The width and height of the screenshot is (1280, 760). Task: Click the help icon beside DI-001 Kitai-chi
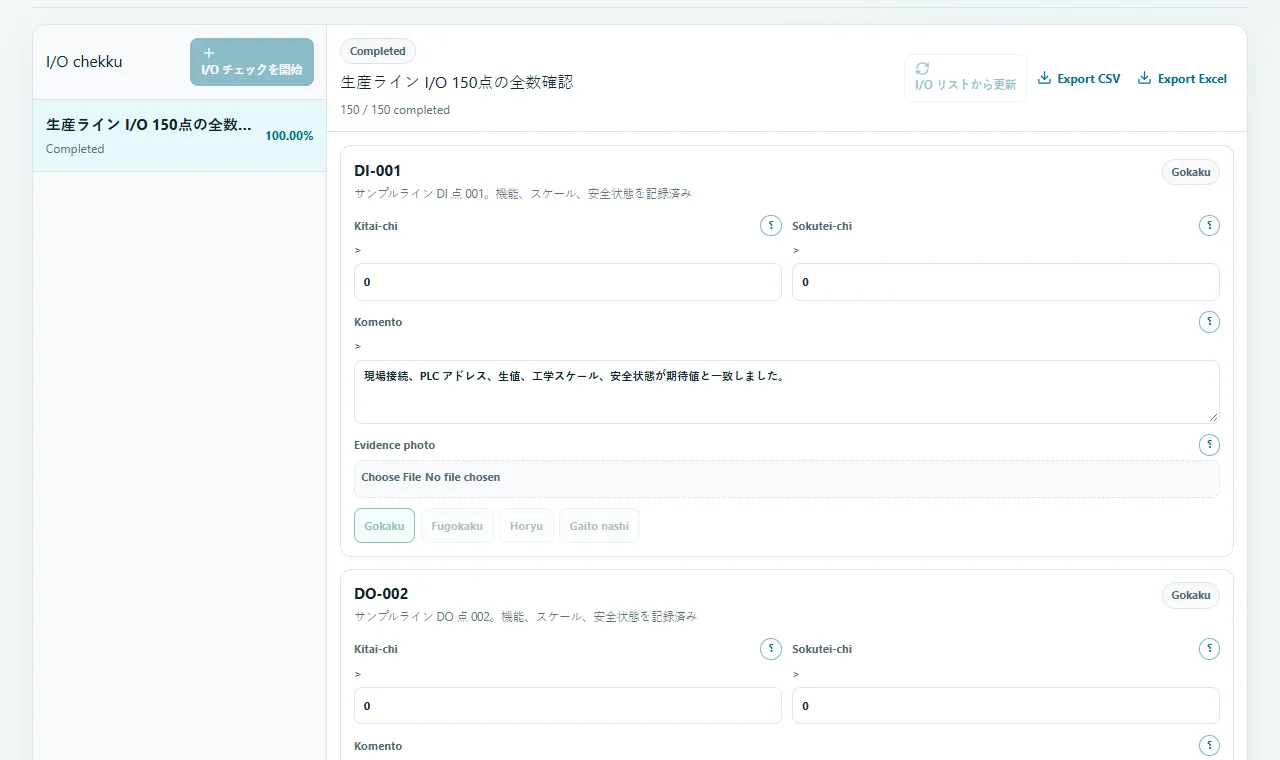pos(770,226)
